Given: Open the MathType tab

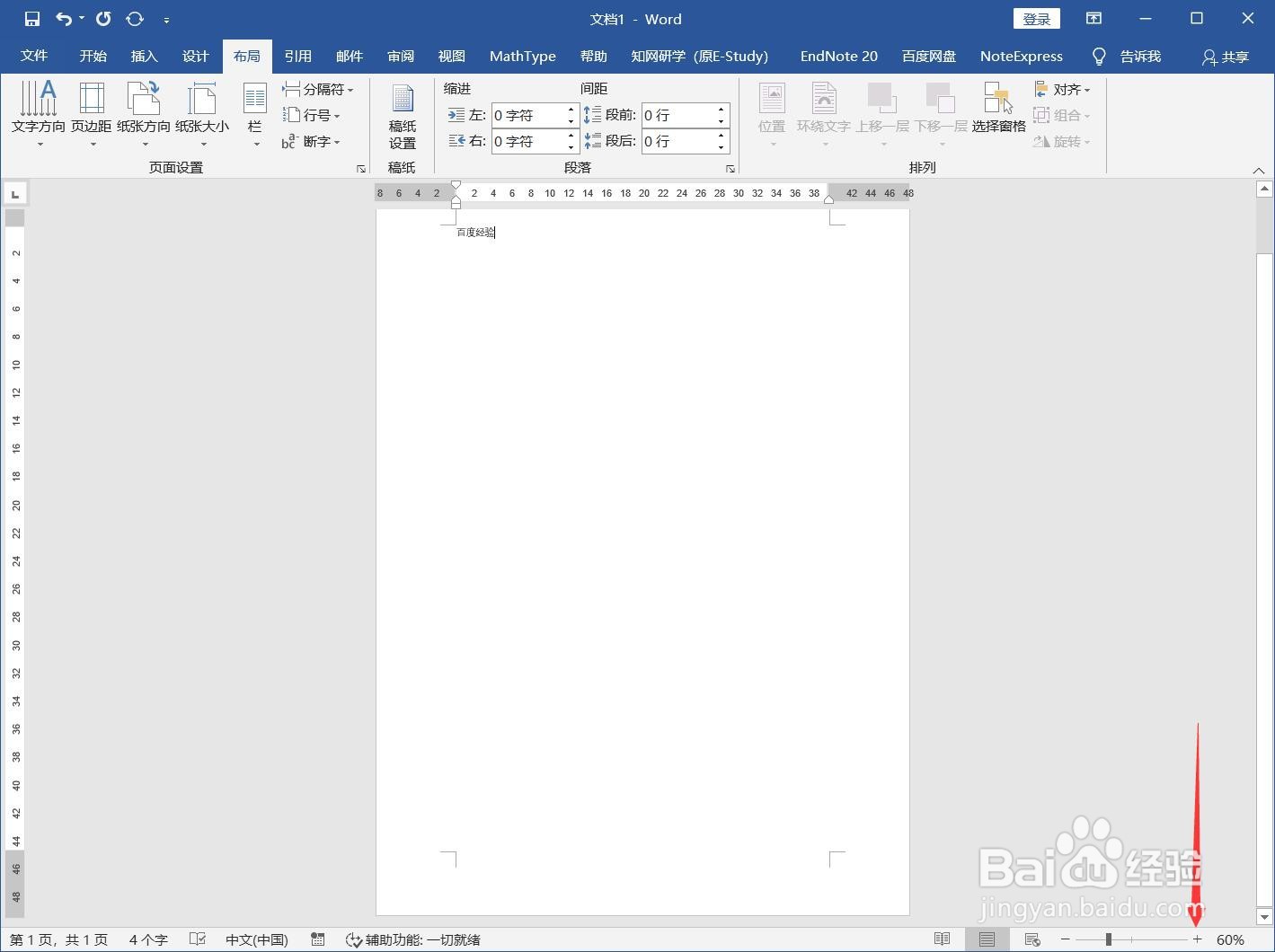Looking at the screenshot, I should coord(523,56).
